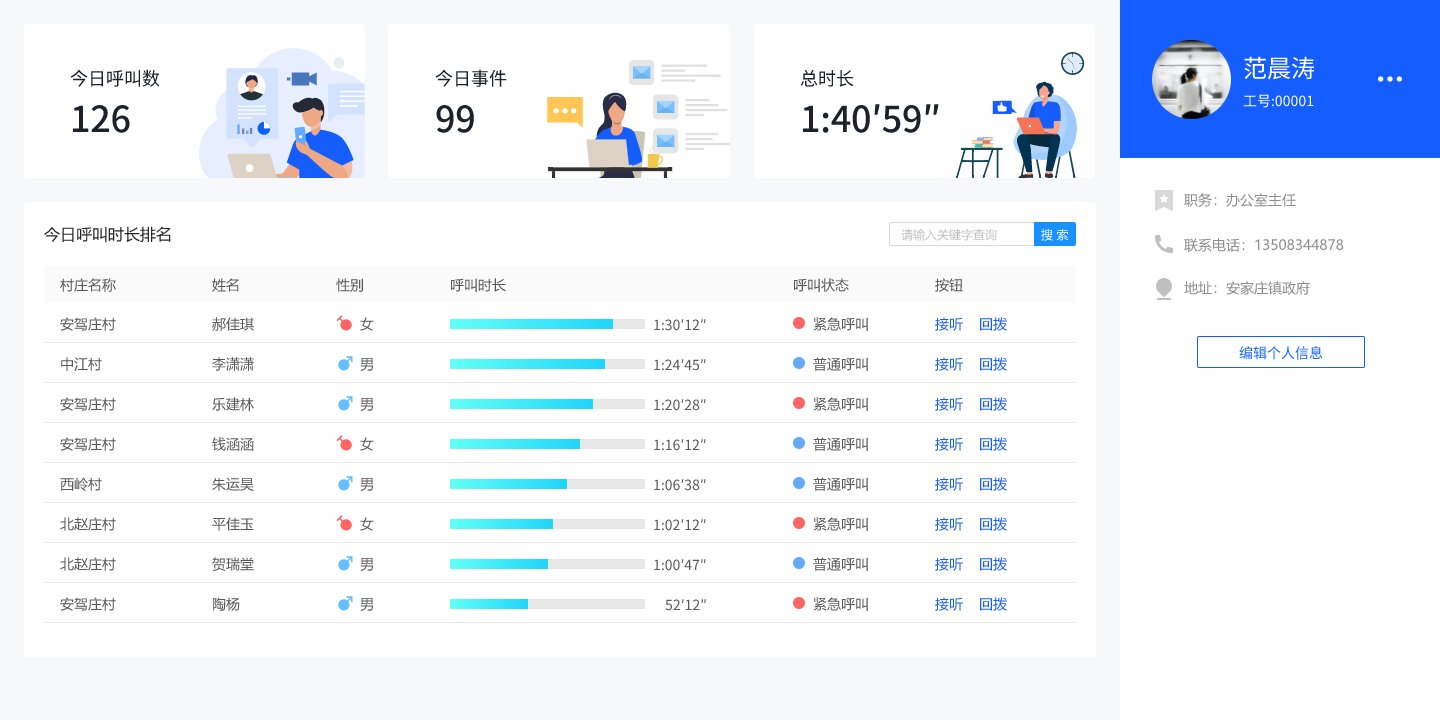1440x720 pixels.
Task: Click 接听 for 钱涵涵's row
Action: 948,444
